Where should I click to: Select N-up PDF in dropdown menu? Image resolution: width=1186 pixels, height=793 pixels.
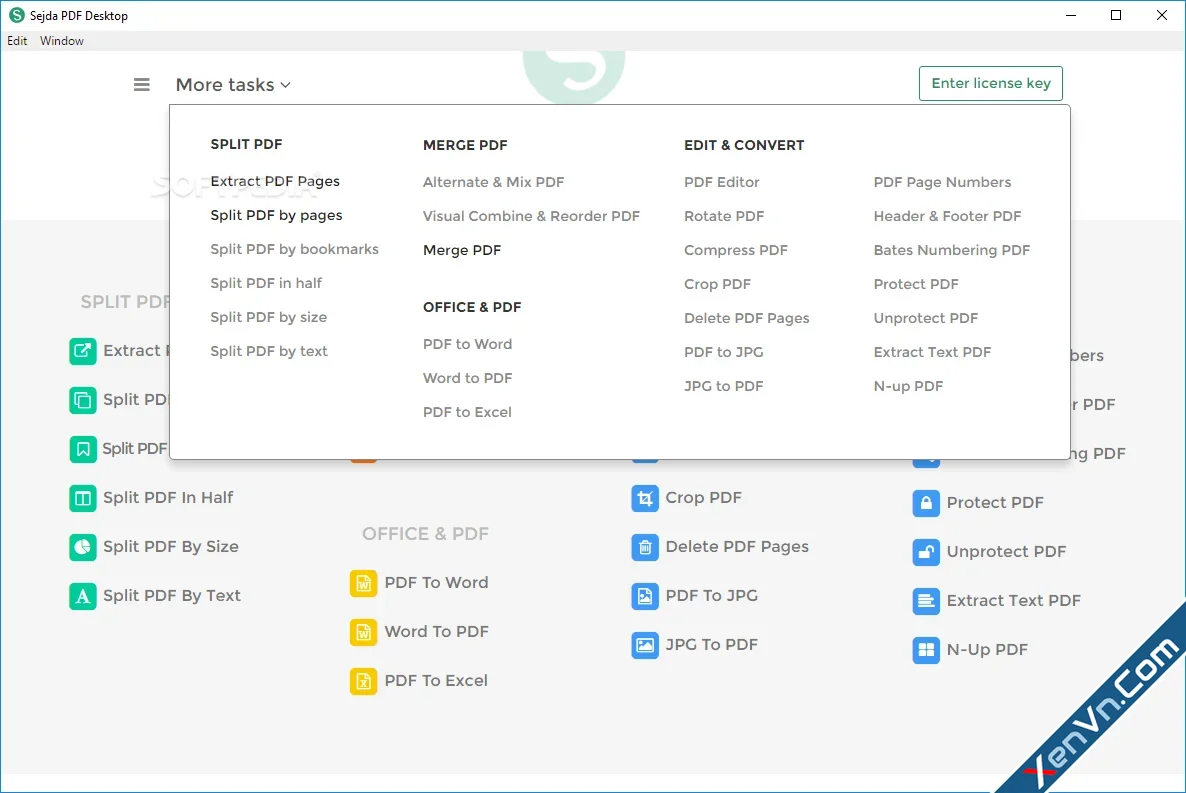(908, 387)
